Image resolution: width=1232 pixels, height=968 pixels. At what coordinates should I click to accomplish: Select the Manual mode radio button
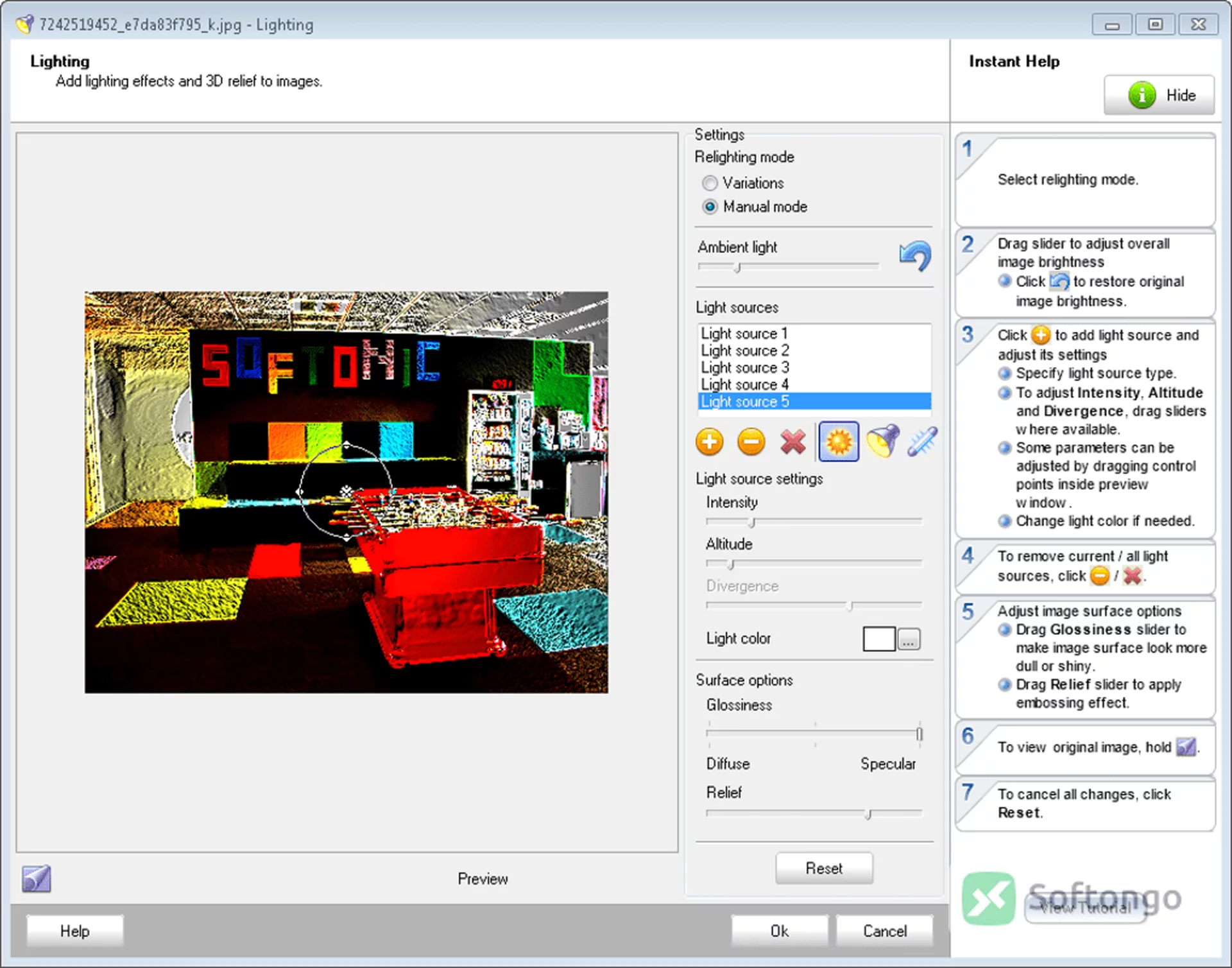[710, 207]
